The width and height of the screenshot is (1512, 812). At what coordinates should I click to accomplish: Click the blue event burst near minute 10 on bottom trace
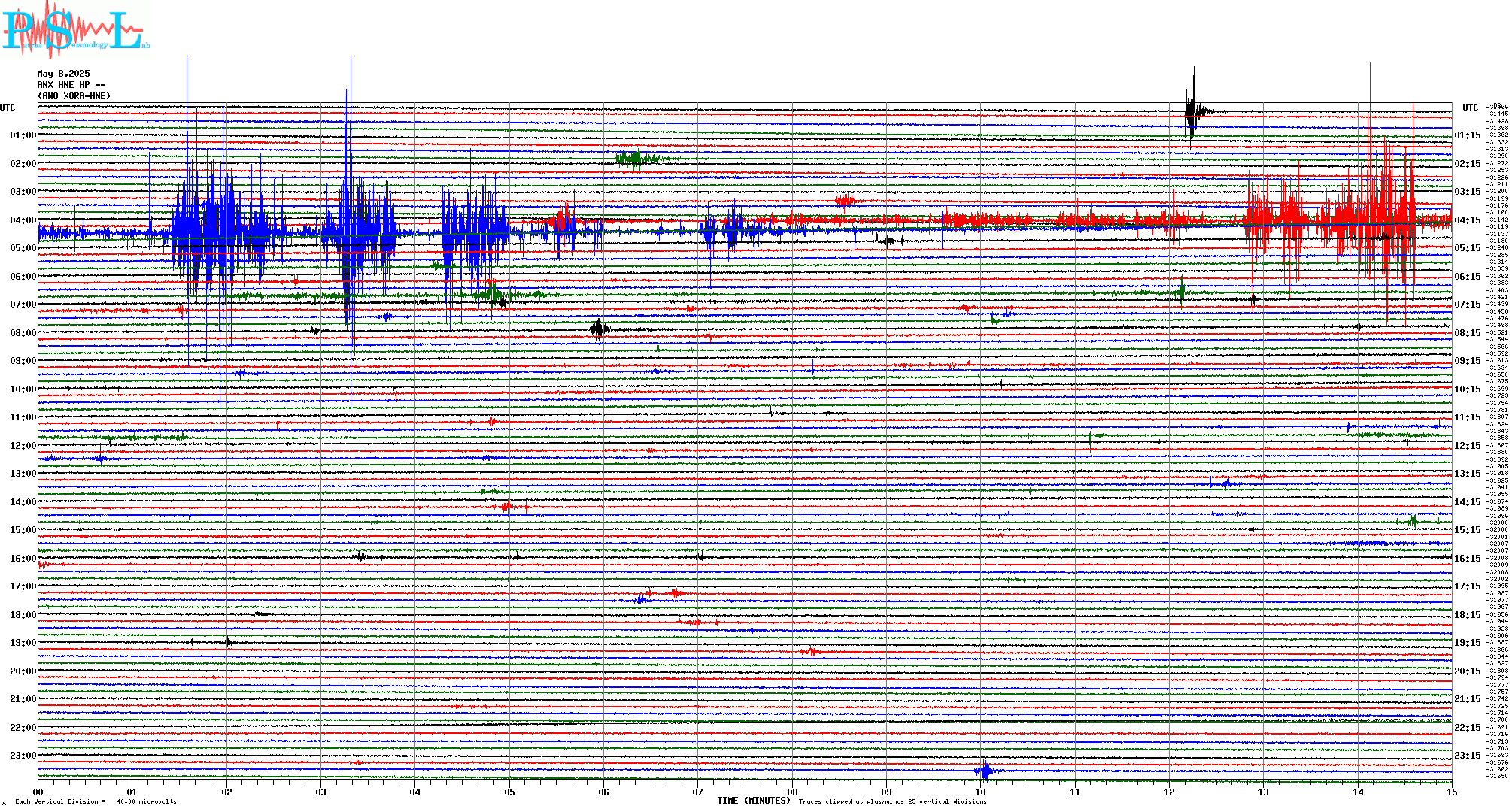[x=985, y=770]
